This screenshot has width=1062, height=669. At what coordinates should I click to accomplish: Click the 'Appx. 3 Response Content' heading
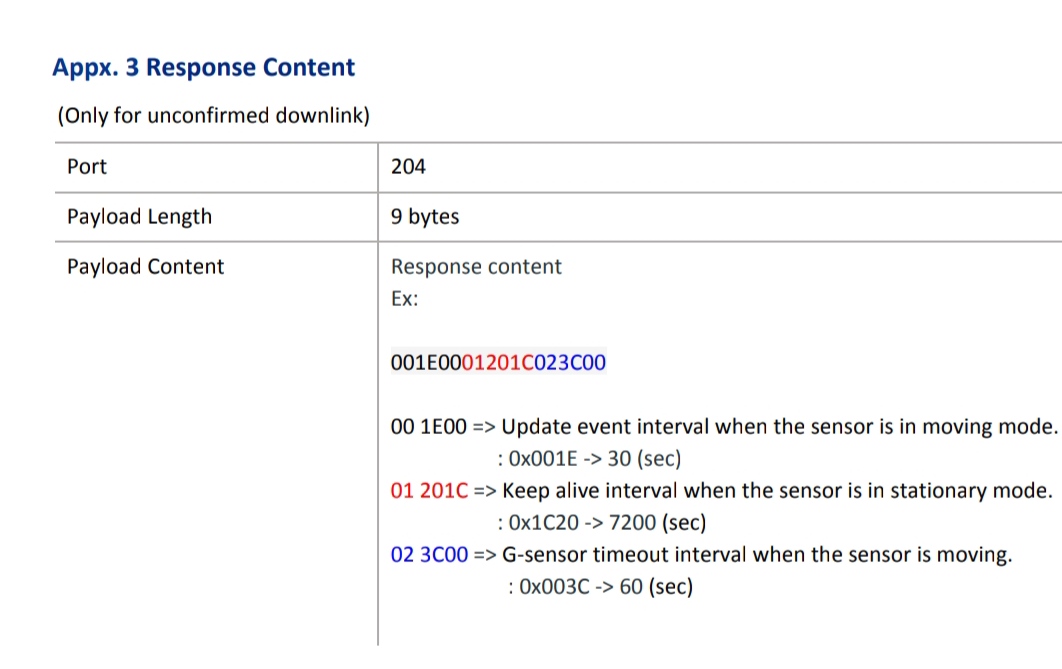[x=203, y=68]
